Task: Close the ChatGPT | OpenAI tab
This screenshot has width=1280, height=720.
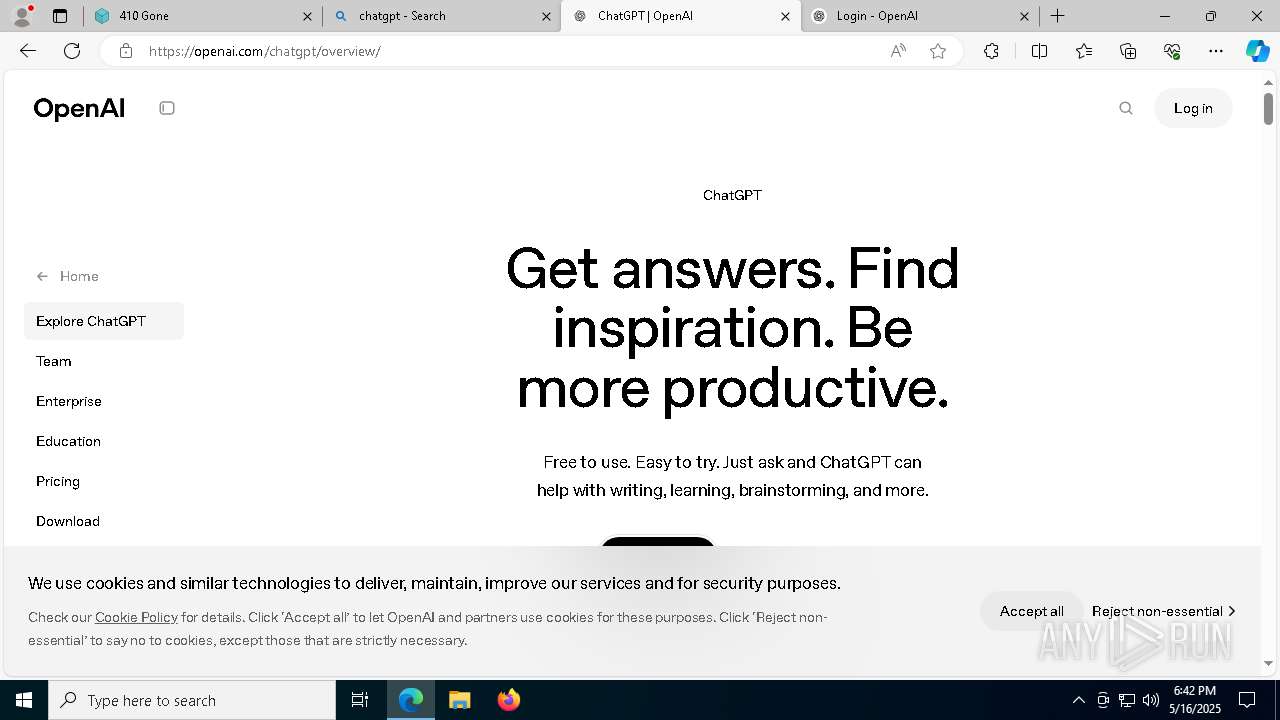Action: click(x=785, y=16)
